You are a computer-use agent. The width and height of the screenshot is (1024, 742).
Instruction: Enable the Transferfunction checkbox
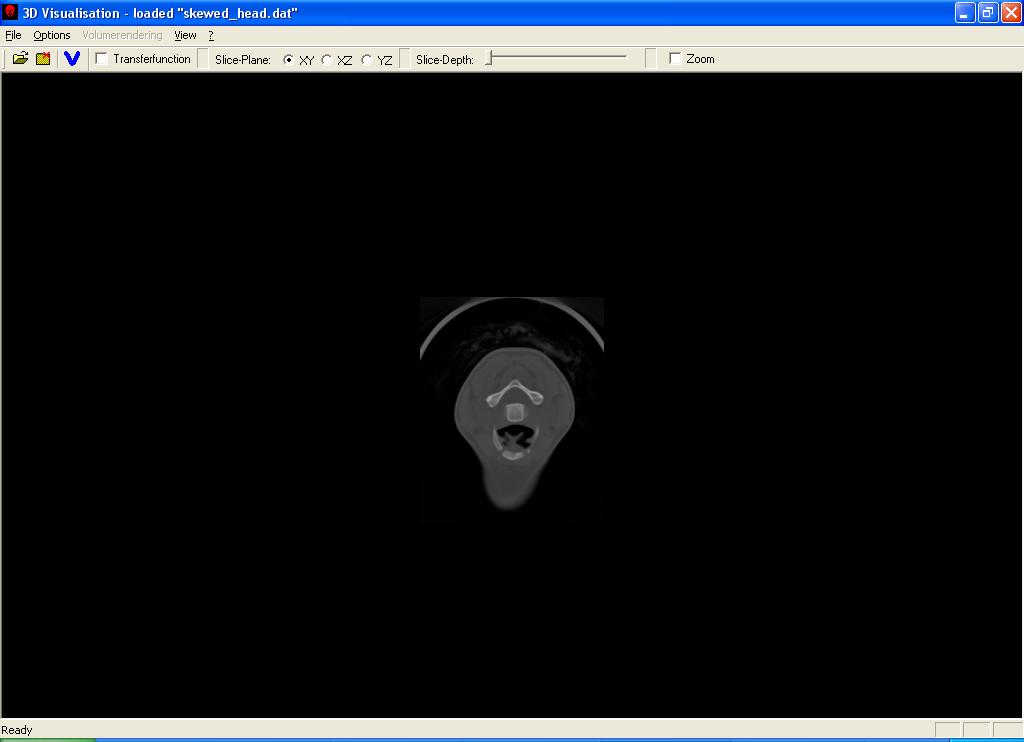point(102,59)
